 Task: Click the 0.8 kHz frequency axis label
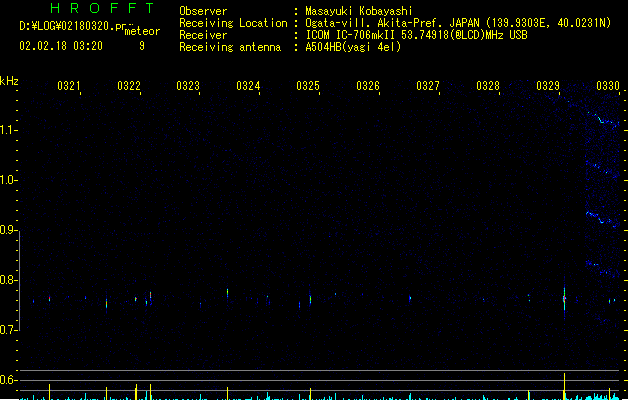(x=8, y=280)
